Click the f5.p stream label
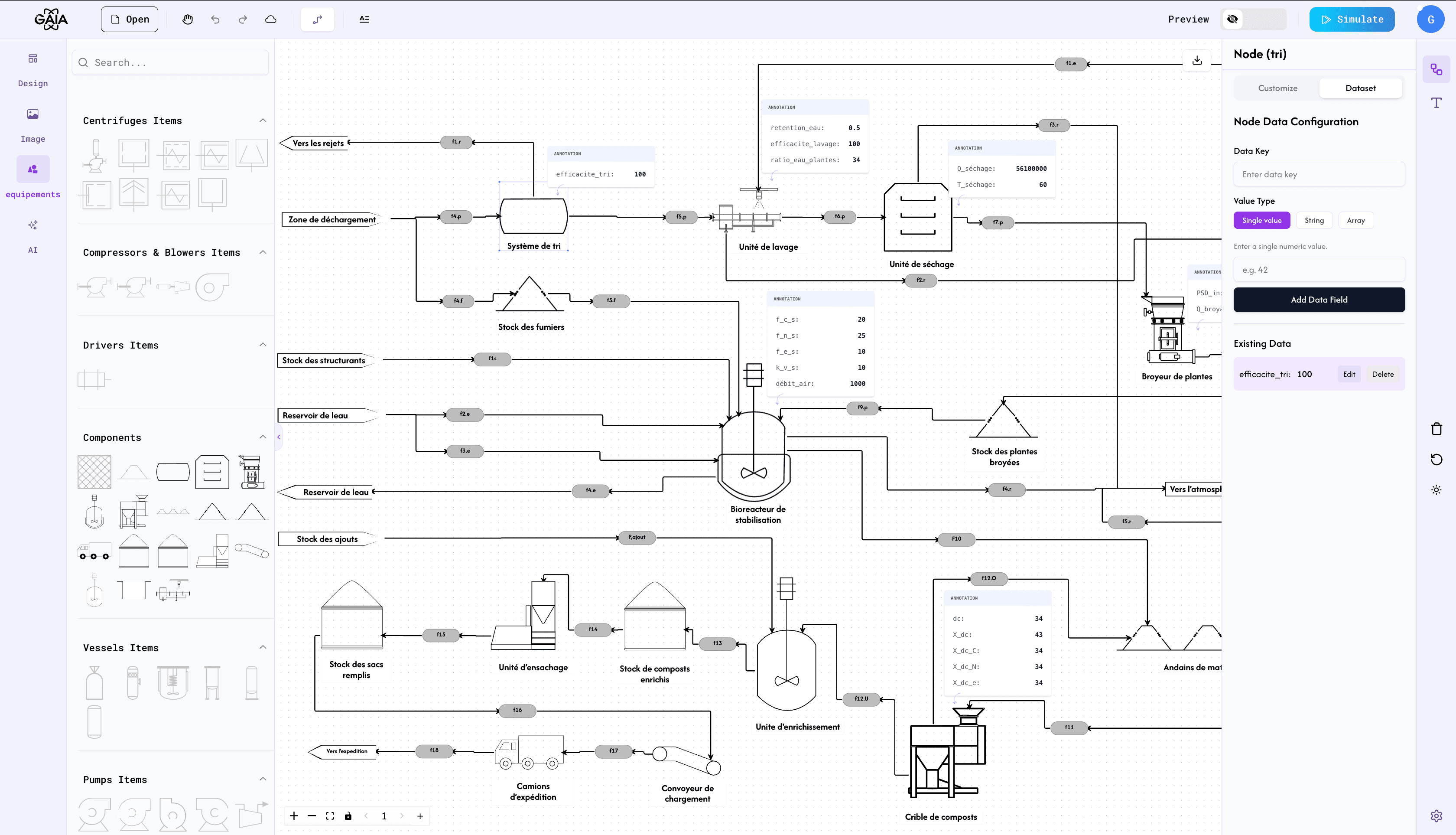Image resolution: width=1456 pixels, height=835 pixels. click(681, 217)
